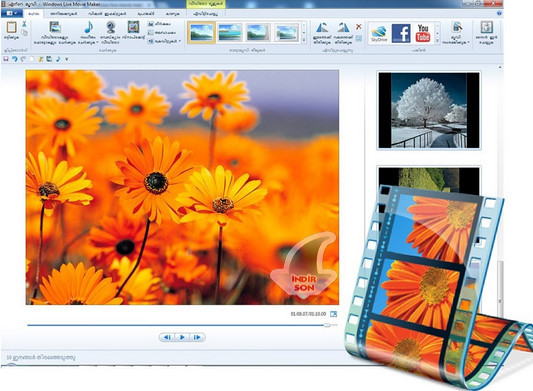Click the Rotate right icon
Image resolution: width=533 pixels, height=391 pixels.
[343, 28]
